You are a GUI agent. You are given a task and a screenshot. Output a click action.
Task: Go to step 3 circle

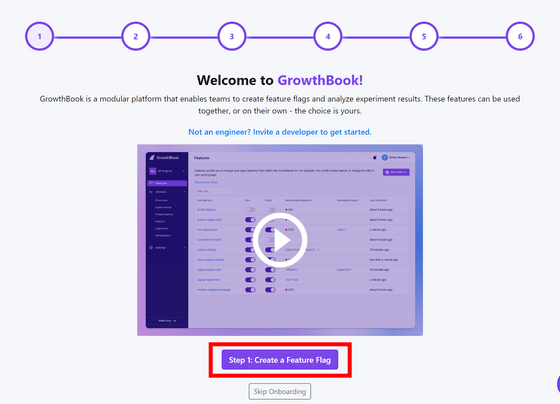[x=232, y=36]
